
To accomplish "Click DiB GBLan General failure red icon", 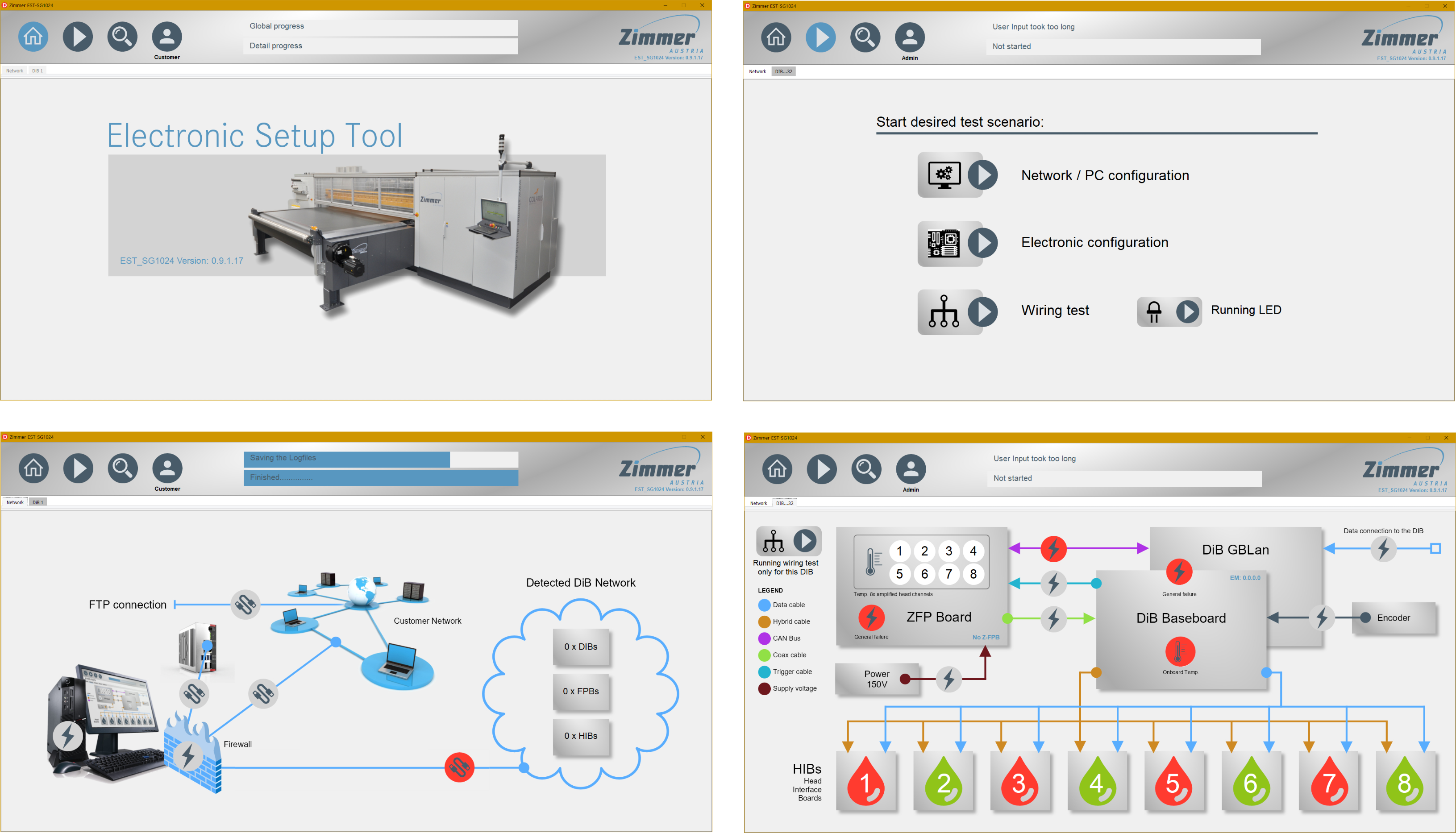I will pyautogui.click(x=1179, y=572).
